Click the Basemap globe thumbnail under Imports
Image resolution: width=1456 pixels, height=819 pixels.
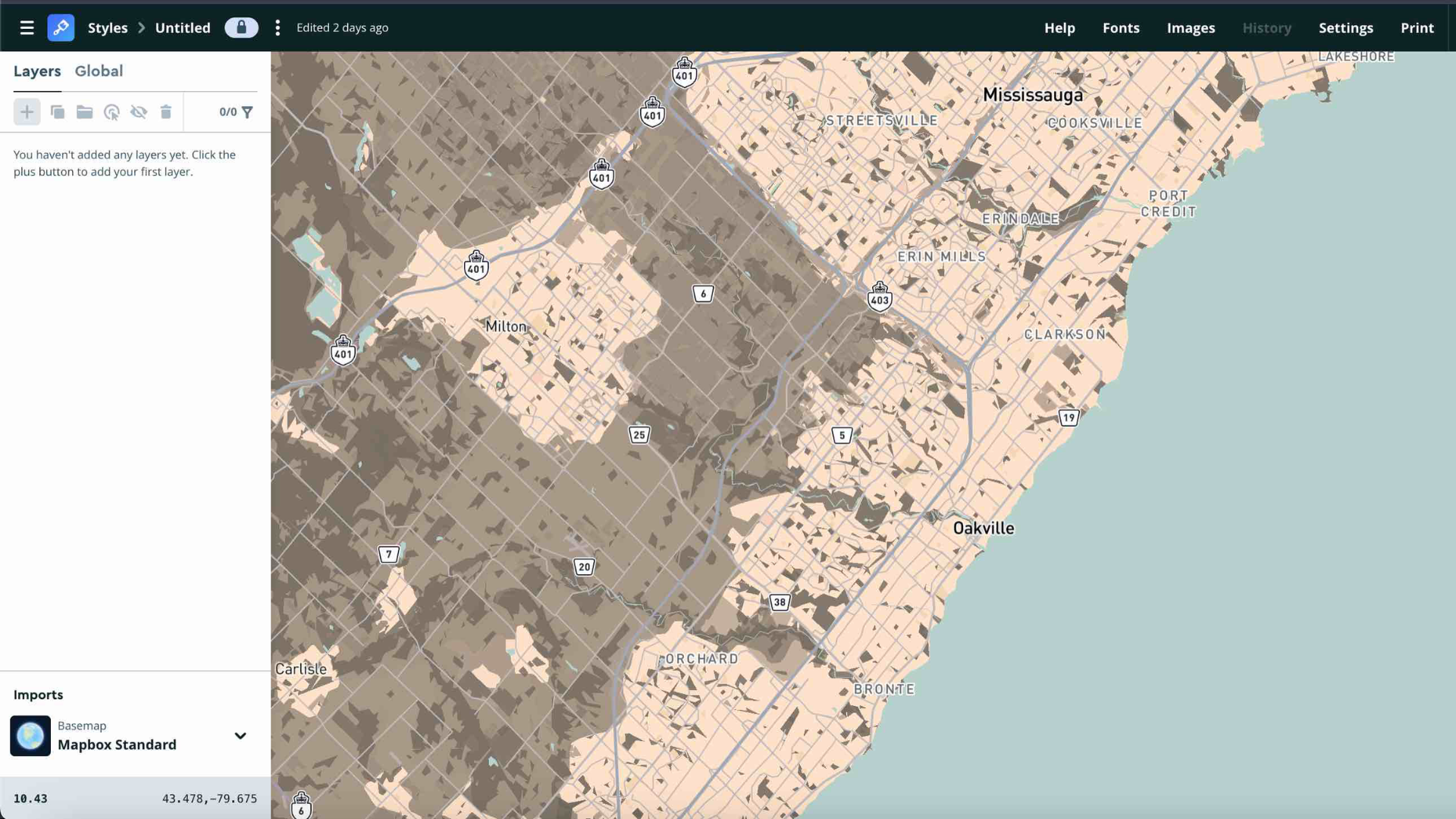tap(30, 736)
